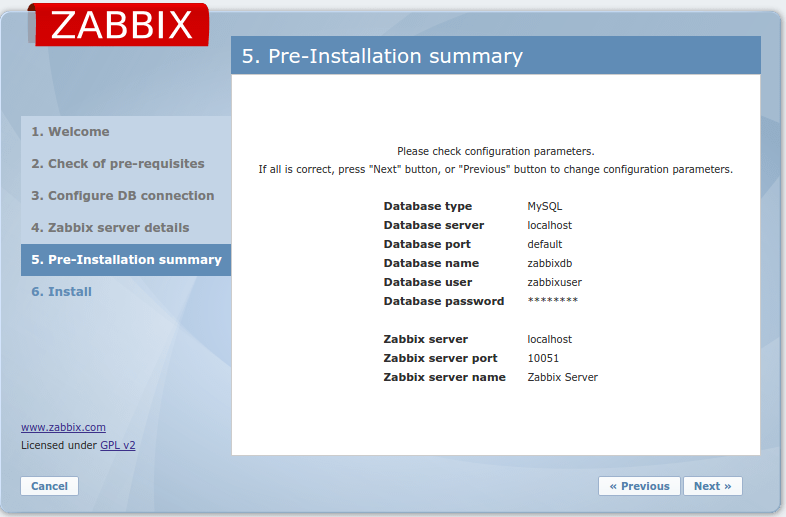Click the Zabbix server value localhost

549,339
